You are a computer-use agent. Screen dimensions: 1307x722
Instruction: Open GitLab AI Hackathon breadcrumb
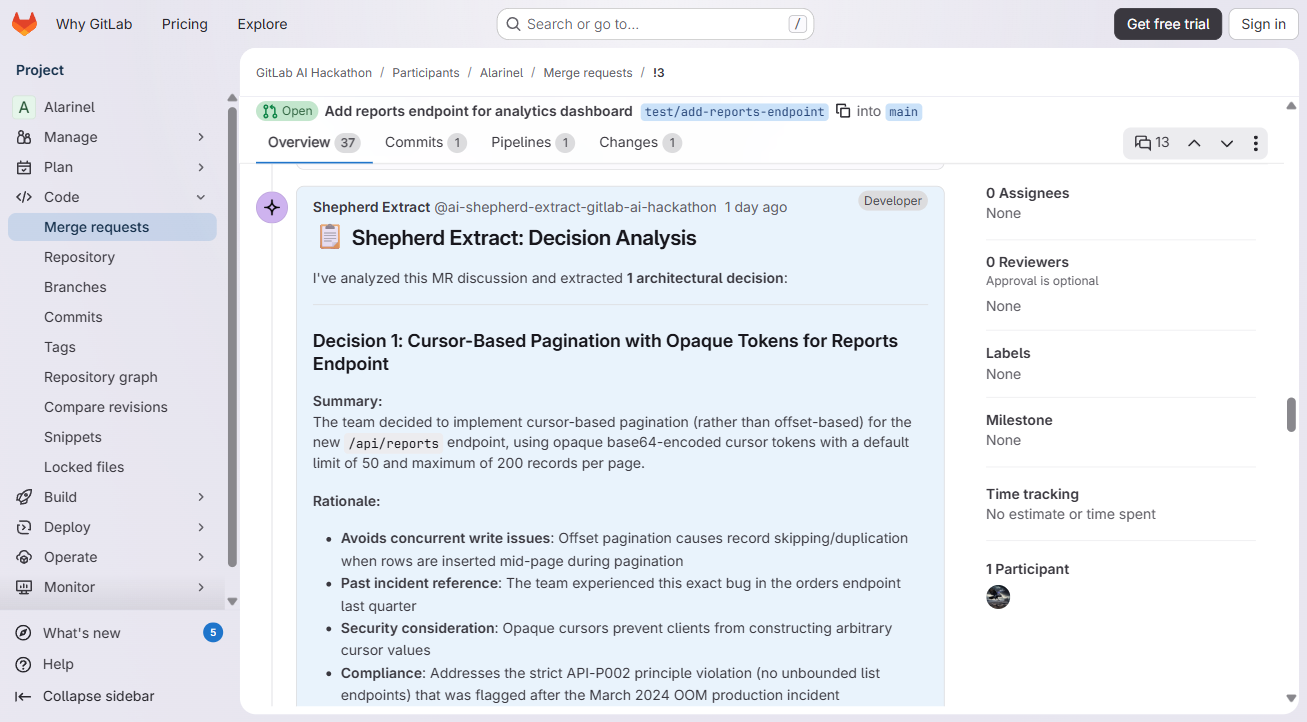tap(314, 73)
